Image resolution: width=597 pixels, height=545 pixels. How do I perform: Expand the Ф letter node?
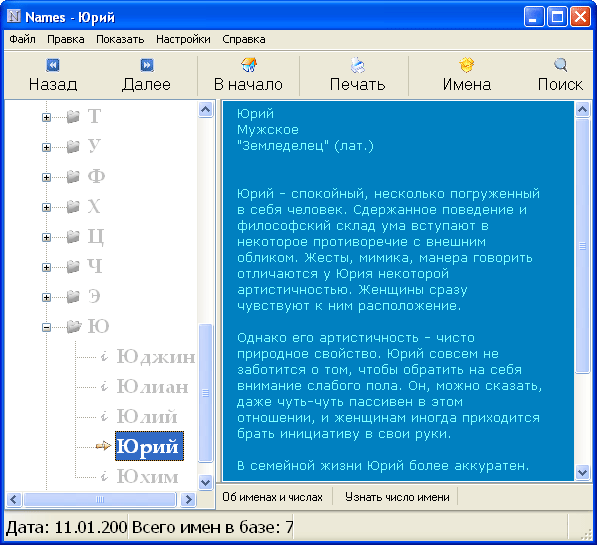(x=46, y=177)
